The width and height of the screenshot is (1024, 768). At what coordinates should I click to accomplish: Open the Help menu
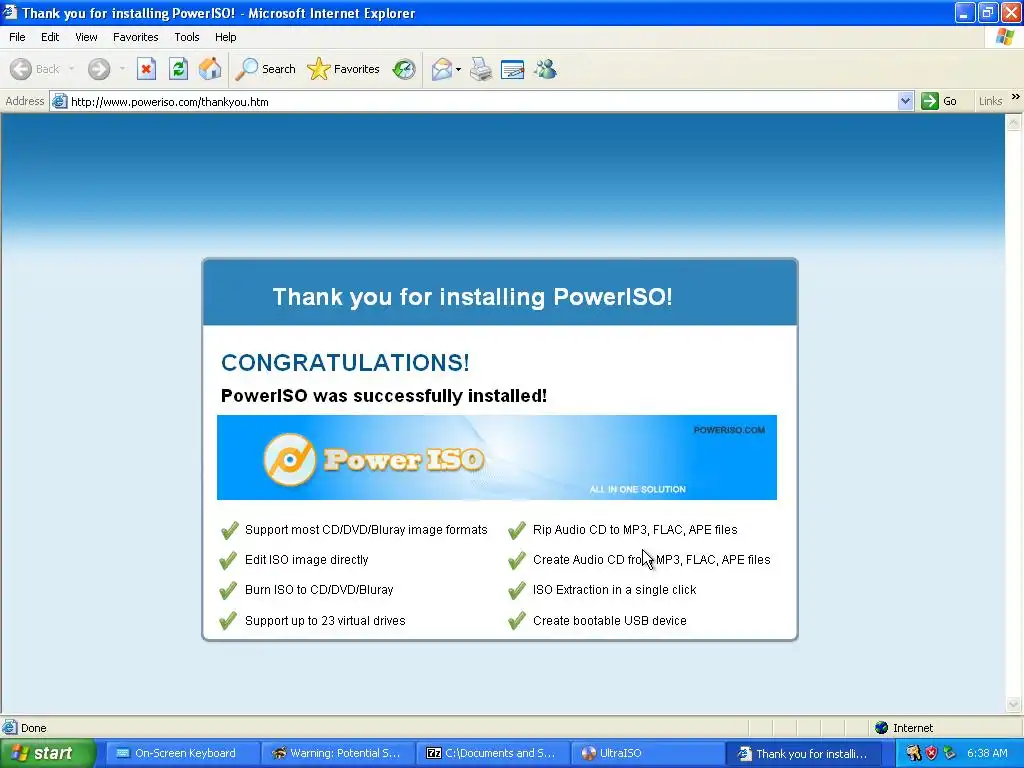coord(225,37)
